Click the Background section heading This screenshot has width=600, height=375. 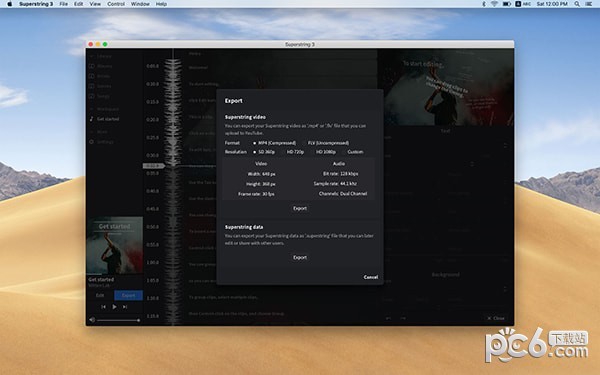[x=445, y=275]
